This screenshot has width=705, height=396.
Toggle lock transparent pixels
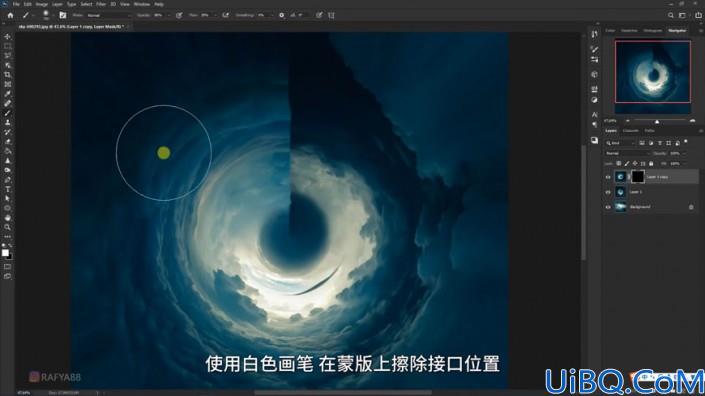coord(619,164)
